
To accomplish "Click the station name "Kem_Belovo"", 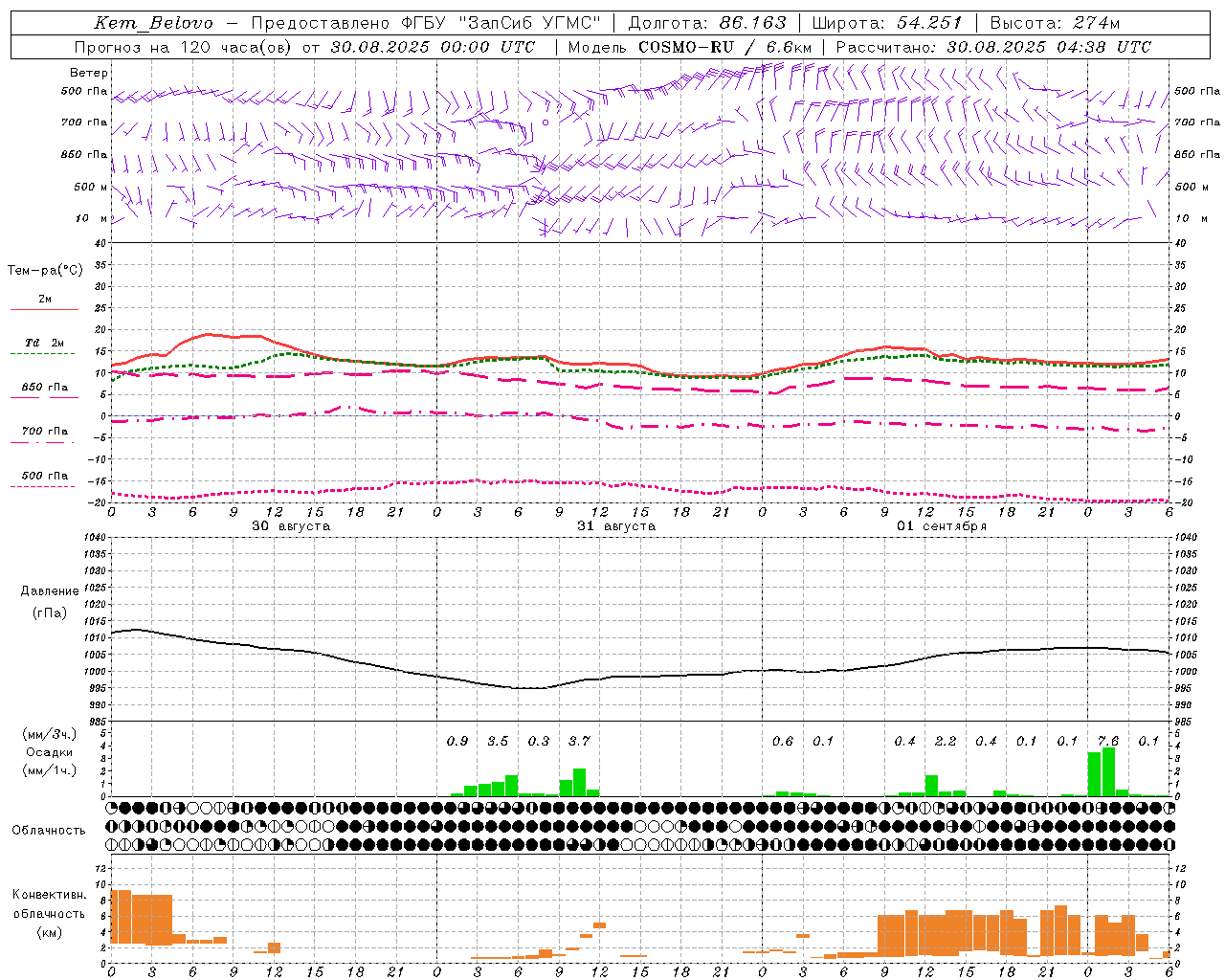I will point(154,23).
